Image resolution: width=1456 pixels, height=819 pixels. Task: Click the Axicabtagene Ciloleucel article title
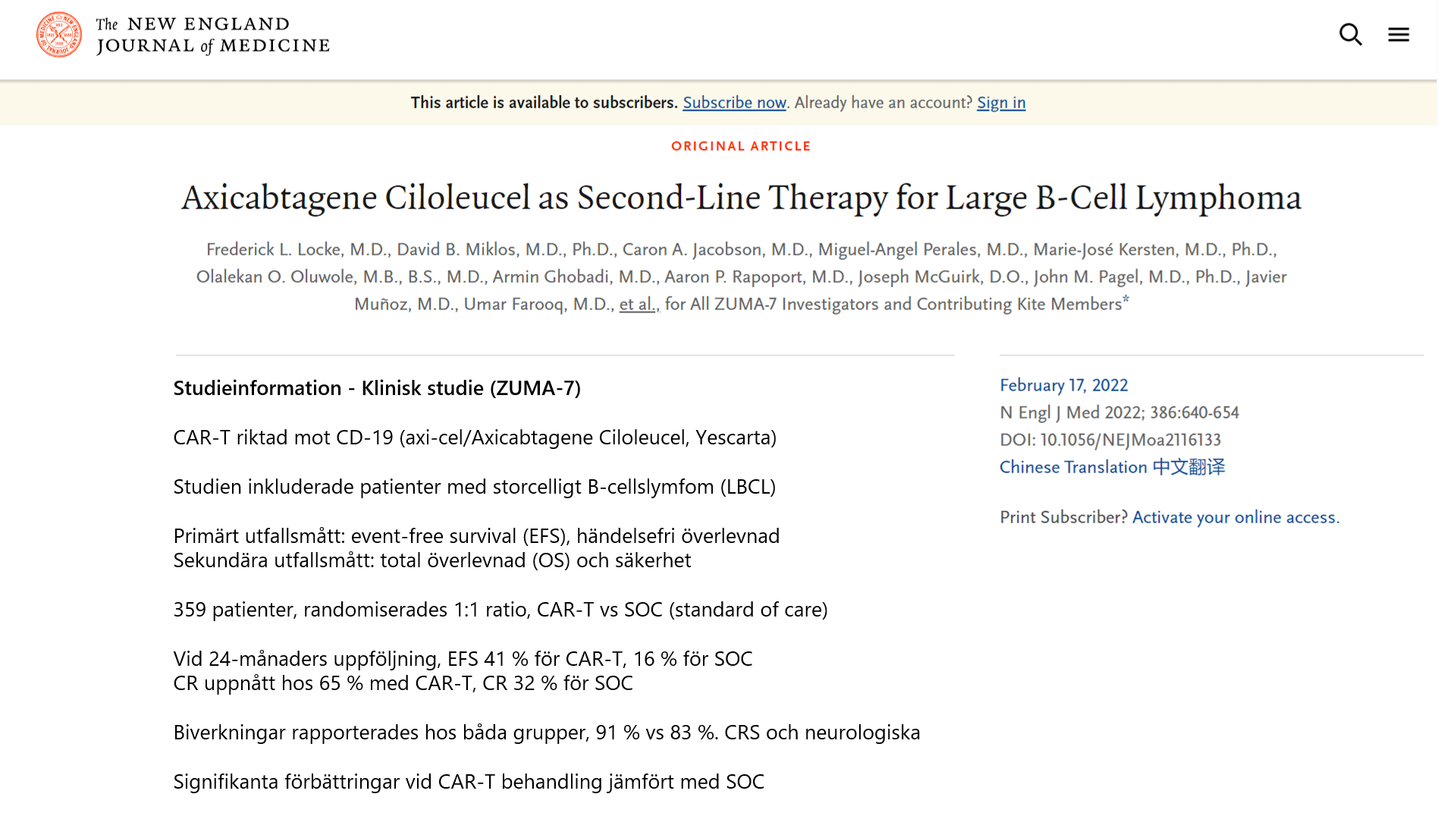[x=741, y=198]
